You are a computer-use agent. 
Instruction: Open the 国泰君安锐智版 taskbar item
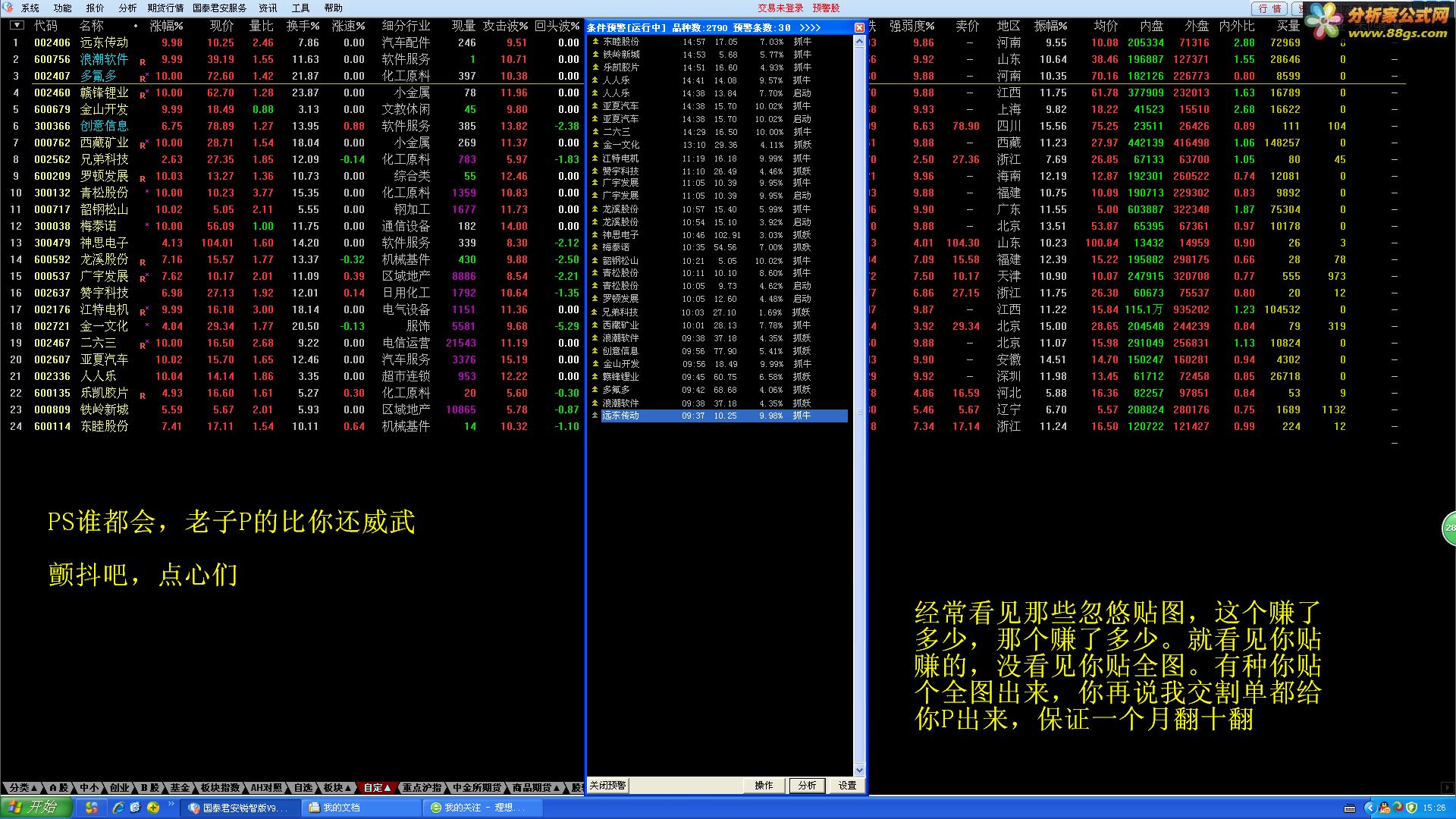242,808
